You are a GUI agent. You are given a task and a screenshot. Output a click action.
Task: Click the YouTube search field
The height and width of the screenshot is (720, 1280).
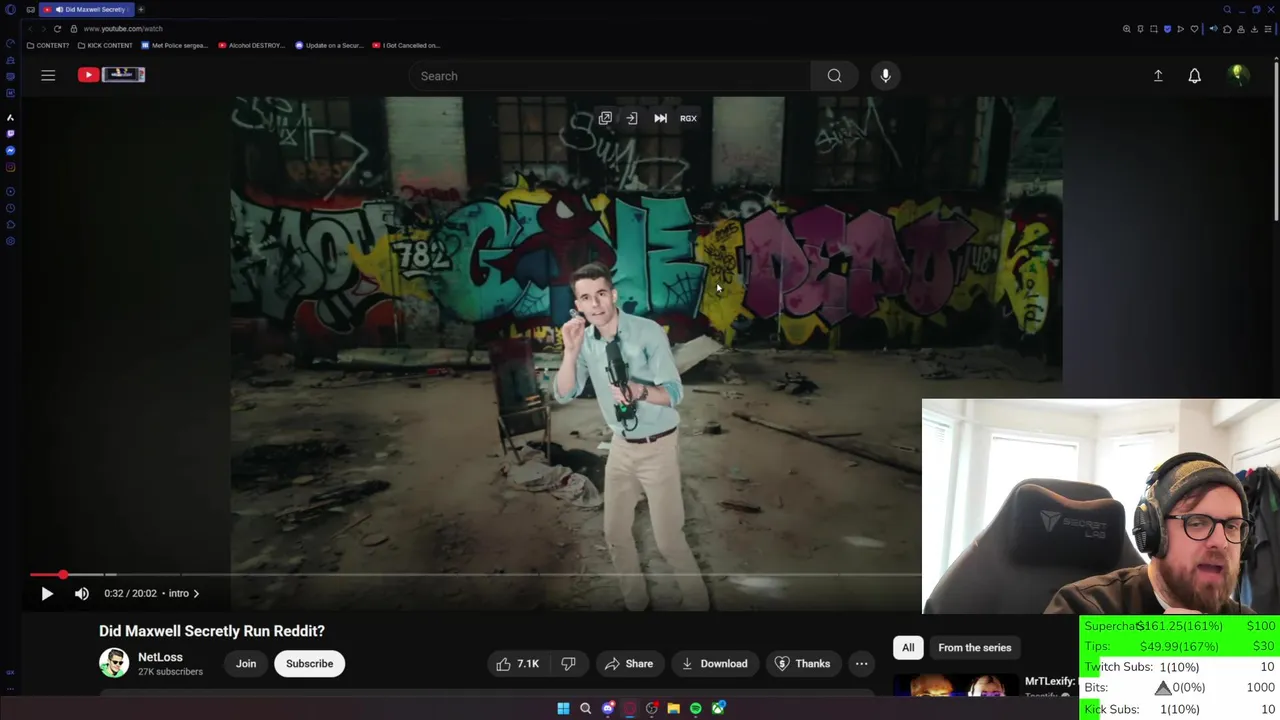[610, 76]
